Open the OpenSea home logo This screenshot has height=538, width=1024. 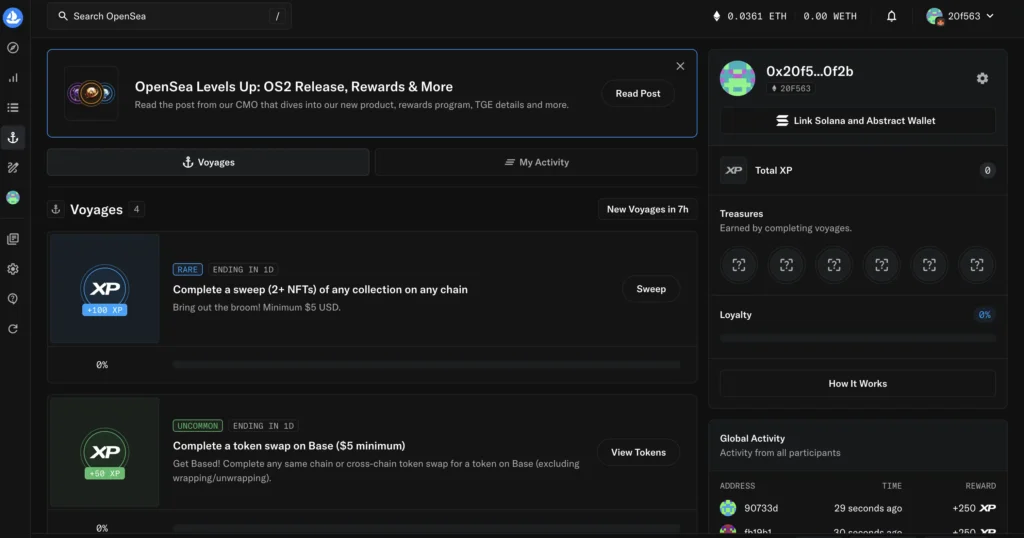tap(13, 17)
